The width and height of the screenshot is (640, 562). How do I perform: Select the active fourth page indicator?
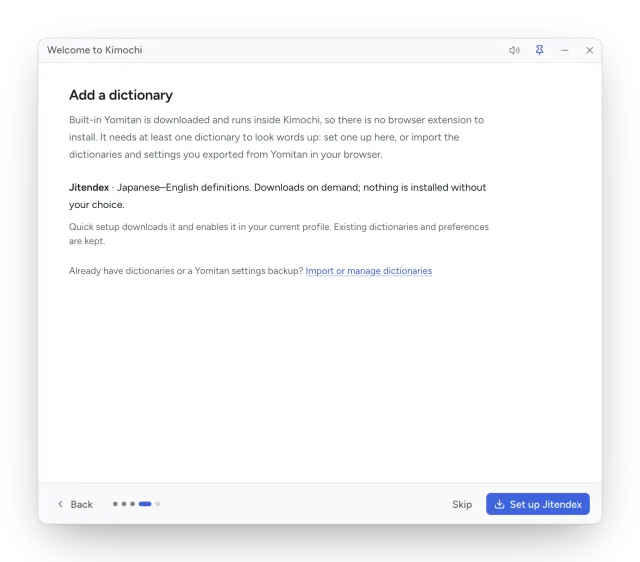tap(145, 504)
